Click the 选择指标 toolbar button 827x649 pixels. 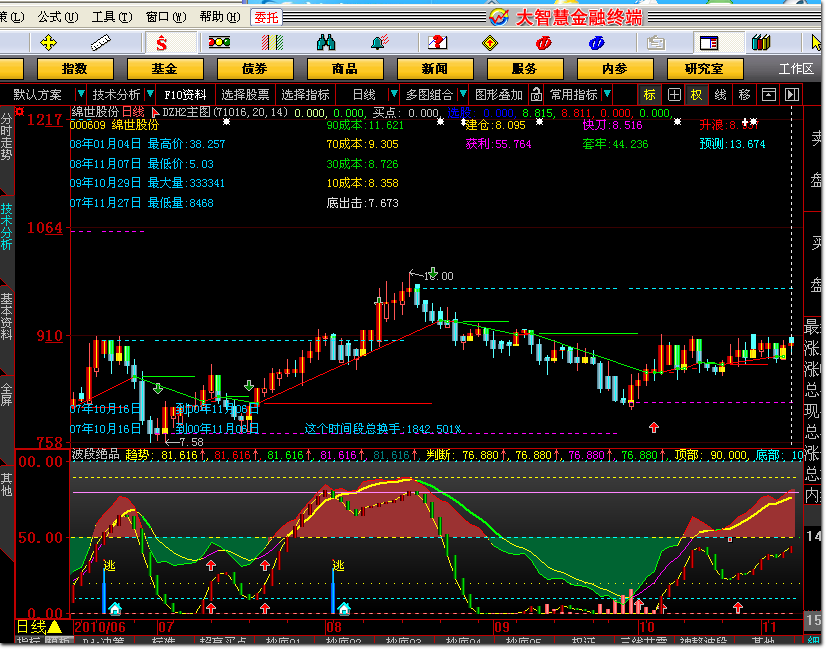(305, 95)
